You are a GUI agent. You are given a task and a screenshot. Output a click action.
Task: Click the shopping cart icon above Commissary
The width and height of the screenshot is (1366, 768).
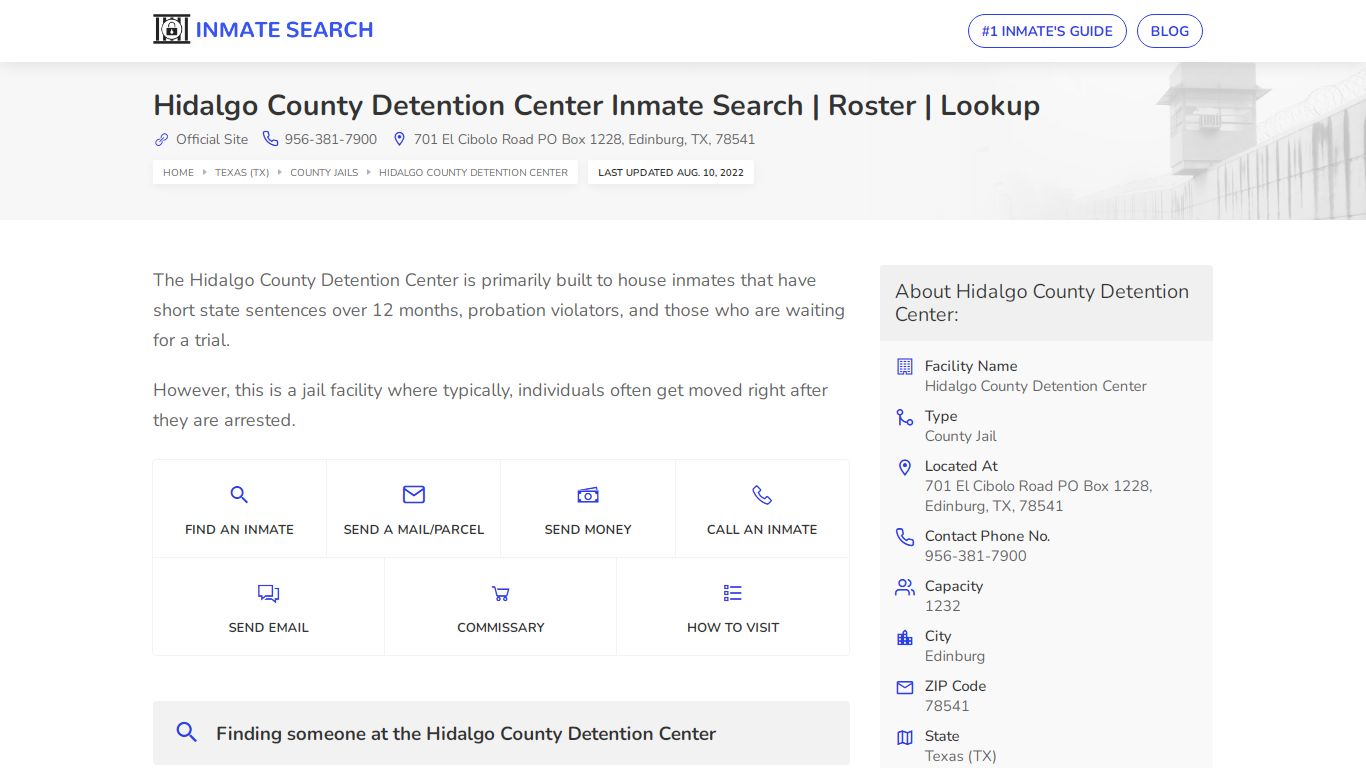pos(501,593)
